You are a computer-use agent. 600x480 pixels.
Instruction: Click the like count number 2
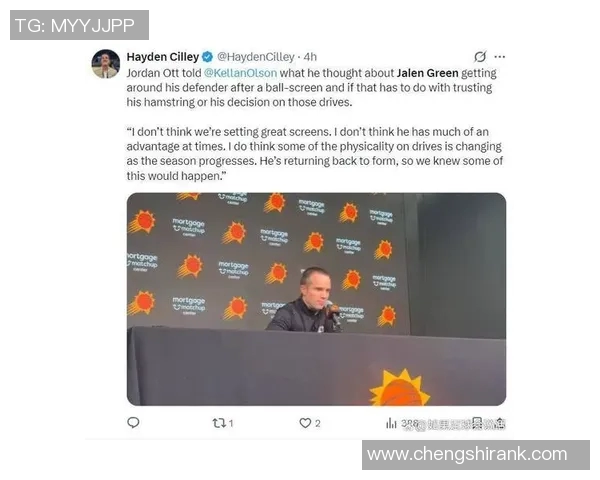pos(318,423)
